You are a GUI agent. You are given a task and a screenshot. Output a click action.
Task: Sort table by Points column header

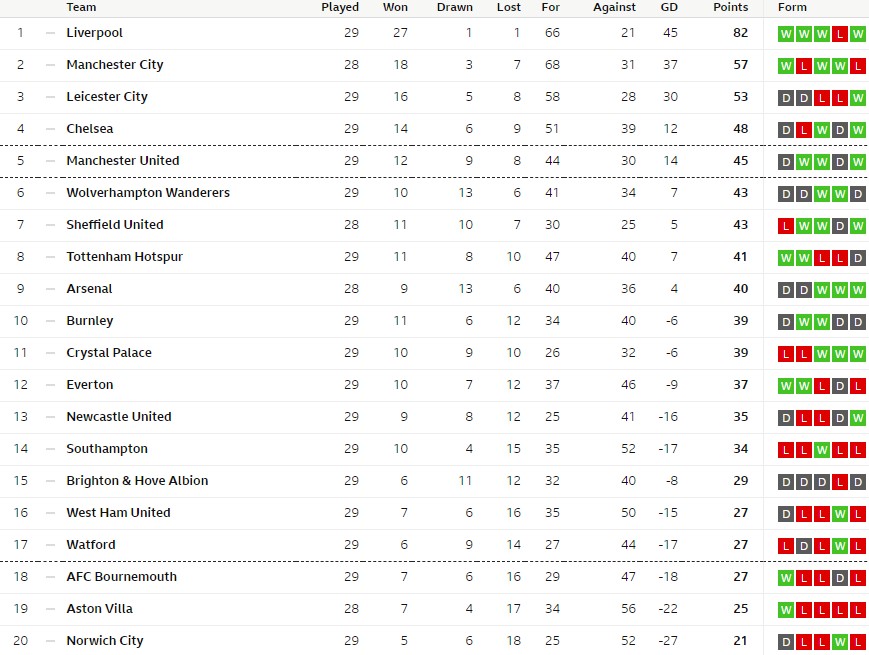730,7
